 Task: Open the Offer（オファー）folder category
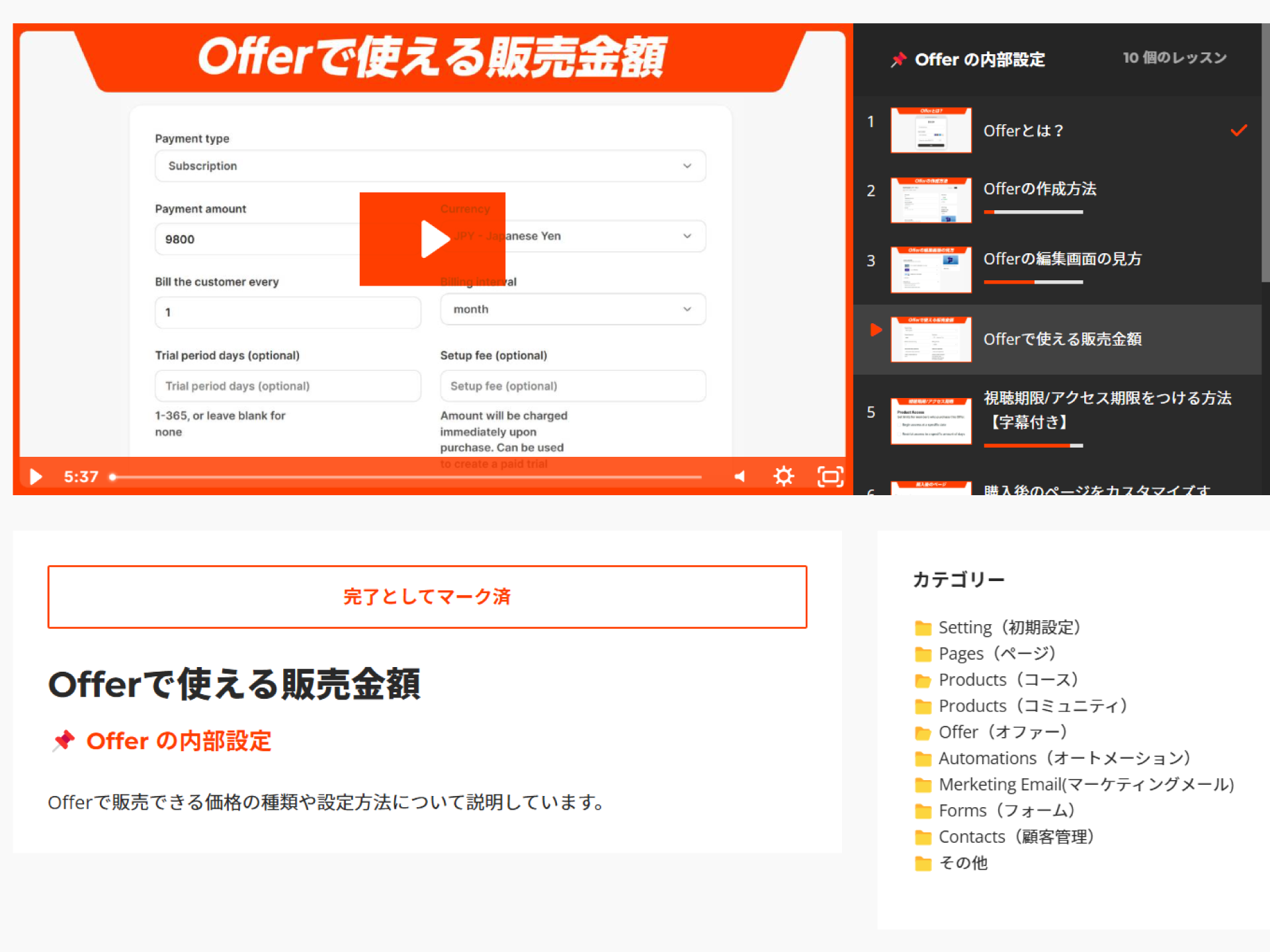[1002, 733]
